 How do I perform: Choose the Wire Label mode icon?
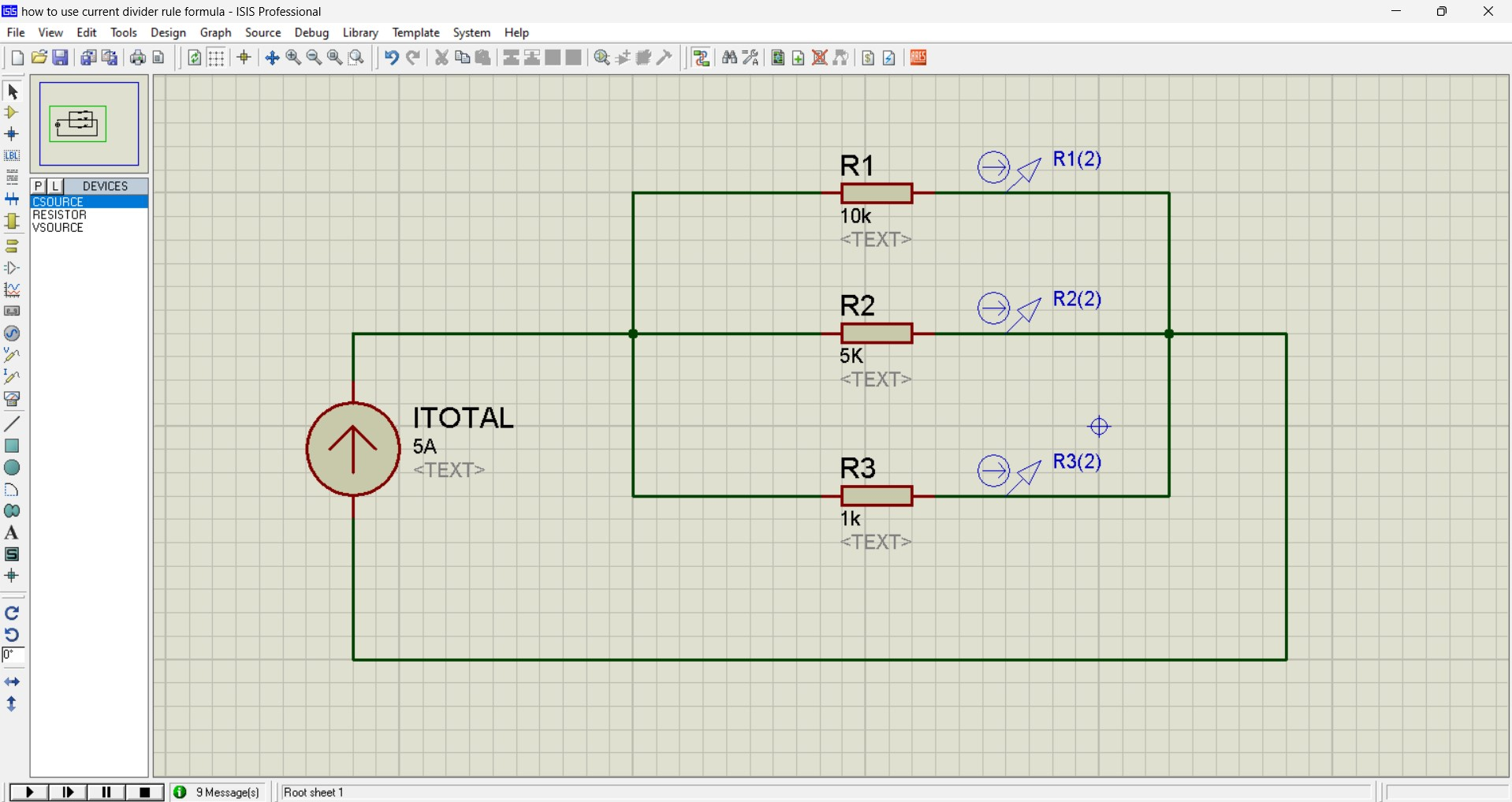[12, 156]
